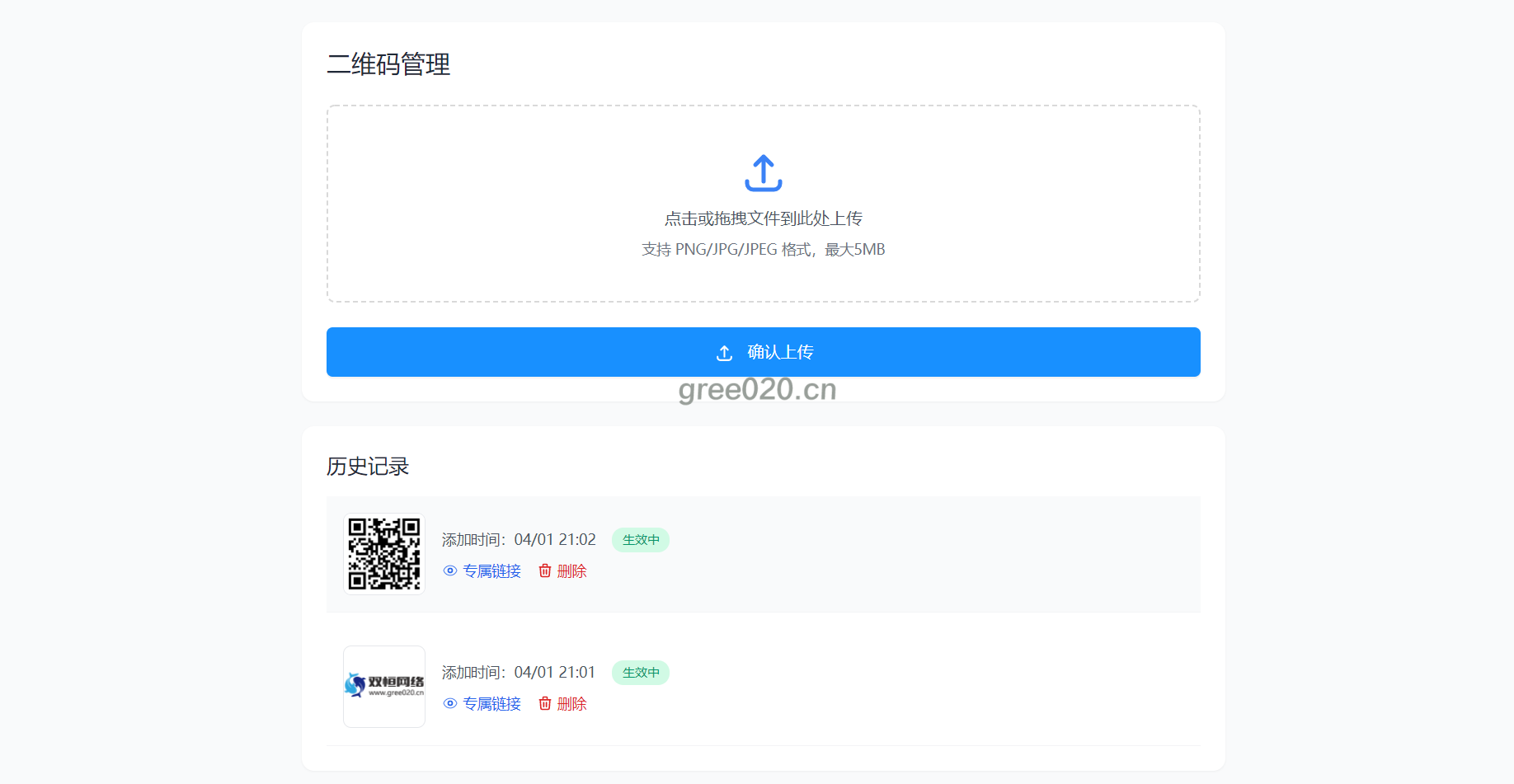Click the trash icon for the 21:02 record
The height and width of the screenshot is (784, 1514).
tap(545, 570)
